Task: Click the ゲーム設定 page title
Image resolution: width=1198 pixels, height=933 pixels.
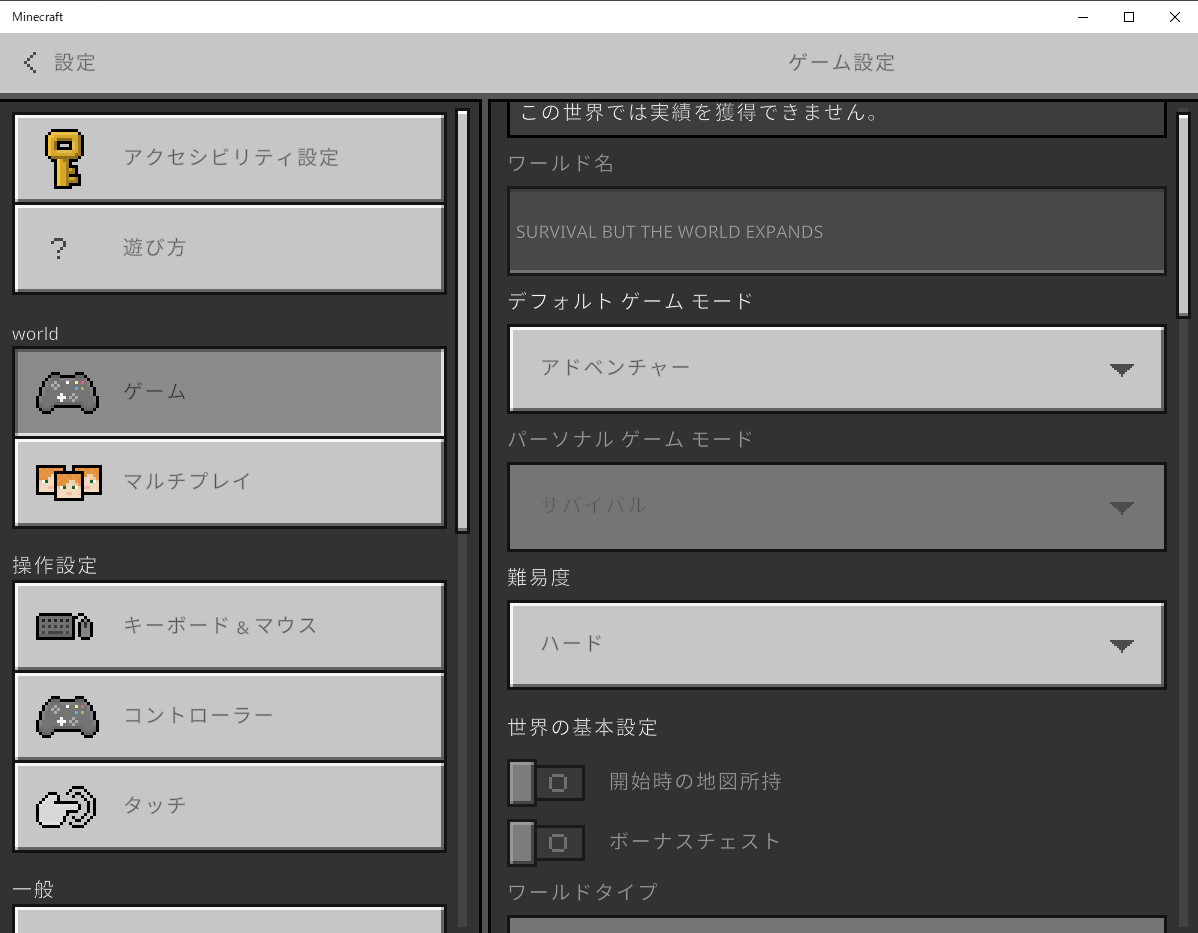Action: 841,63
